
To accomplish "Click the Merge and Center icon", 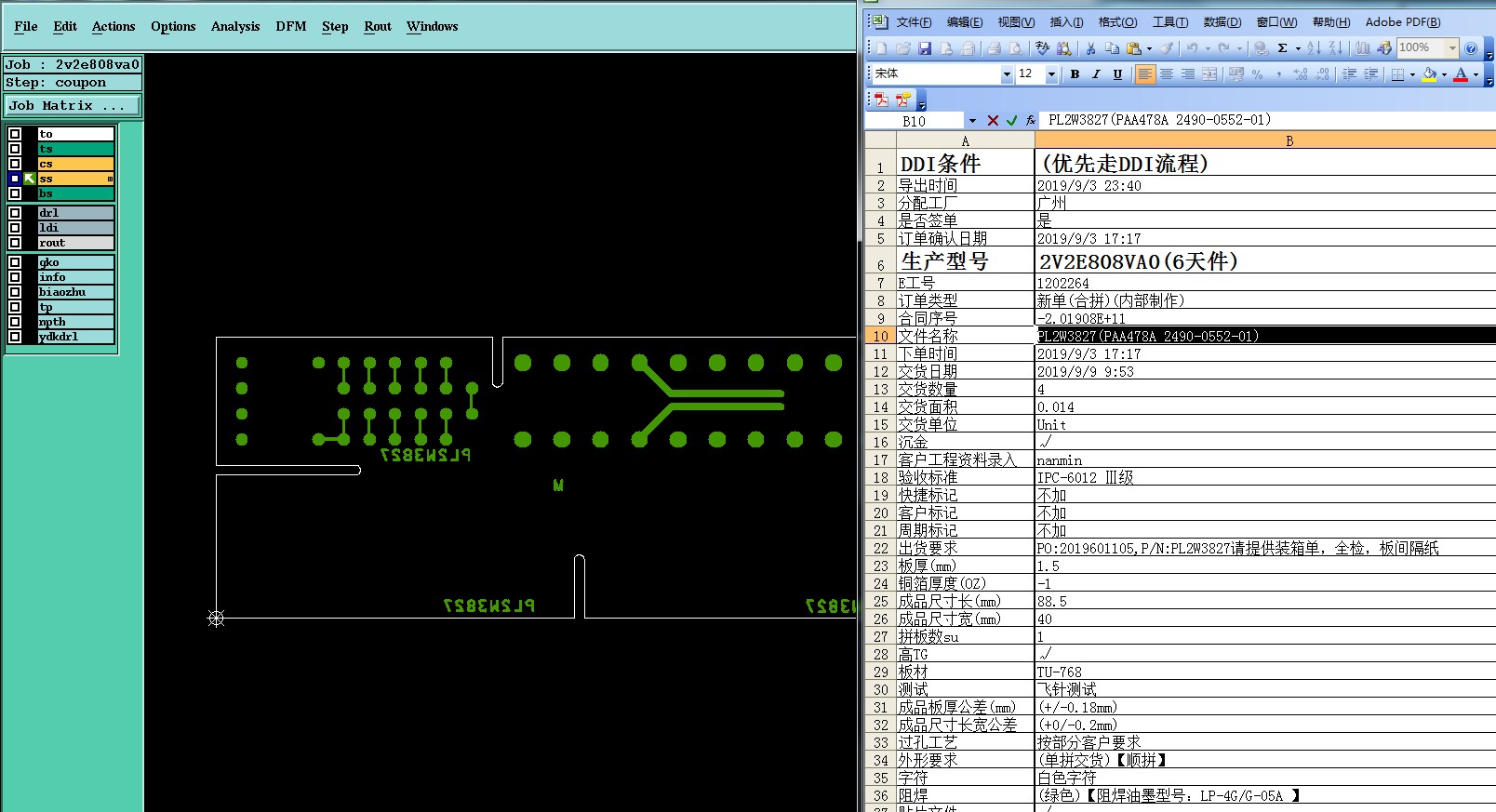I will (x=1209, y=74).
